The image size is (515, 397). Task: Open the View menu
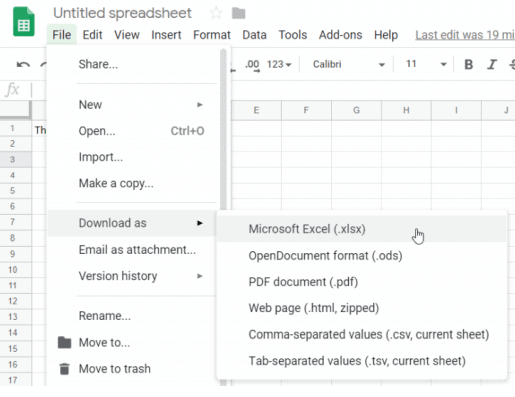[127, 35]
